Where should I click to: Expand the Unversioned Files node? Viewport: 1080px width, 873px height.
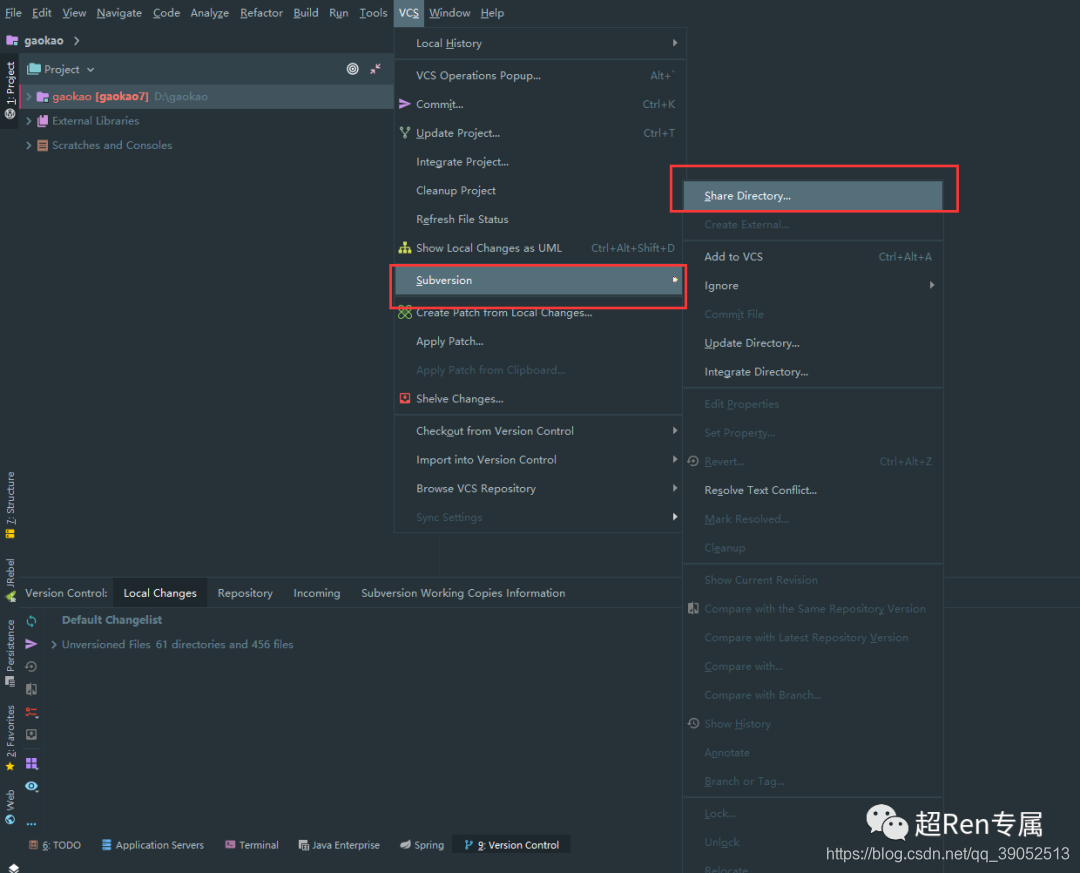(x=54, y=645)
